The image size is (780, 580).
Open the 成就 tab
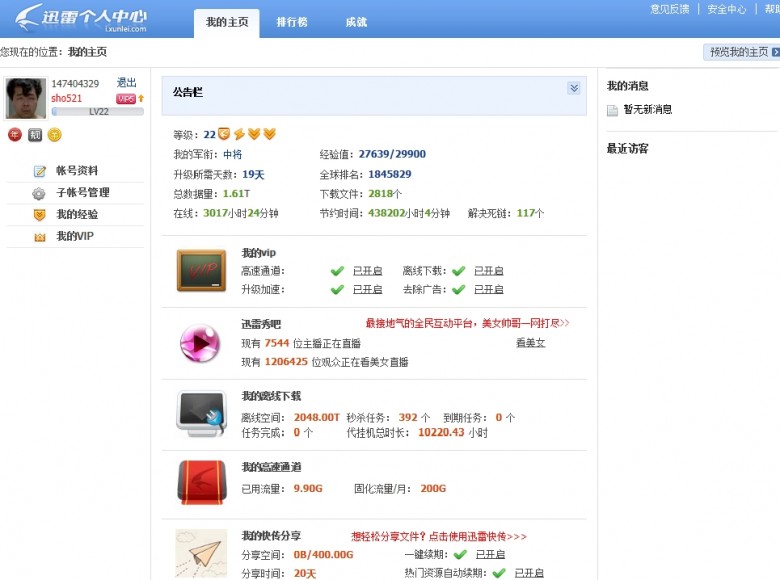pos(356,22)
